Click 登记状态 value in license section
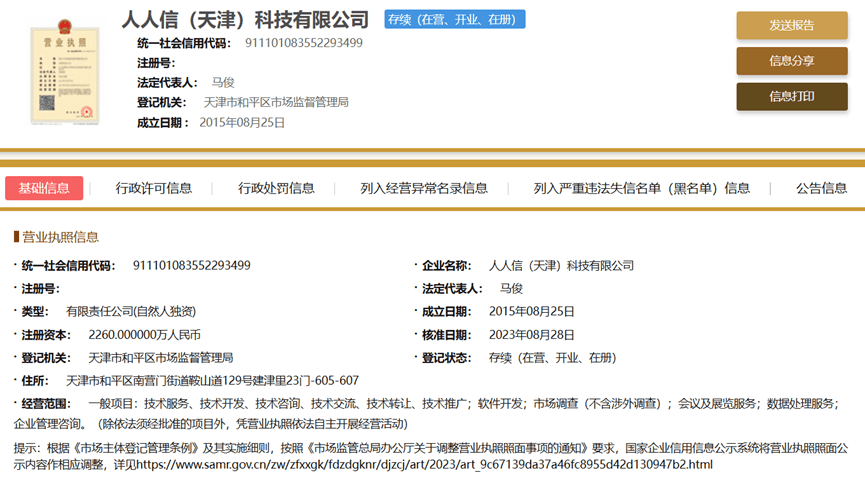Image resolution: width=865 pixels, height=487 pixels. point(552,358)
